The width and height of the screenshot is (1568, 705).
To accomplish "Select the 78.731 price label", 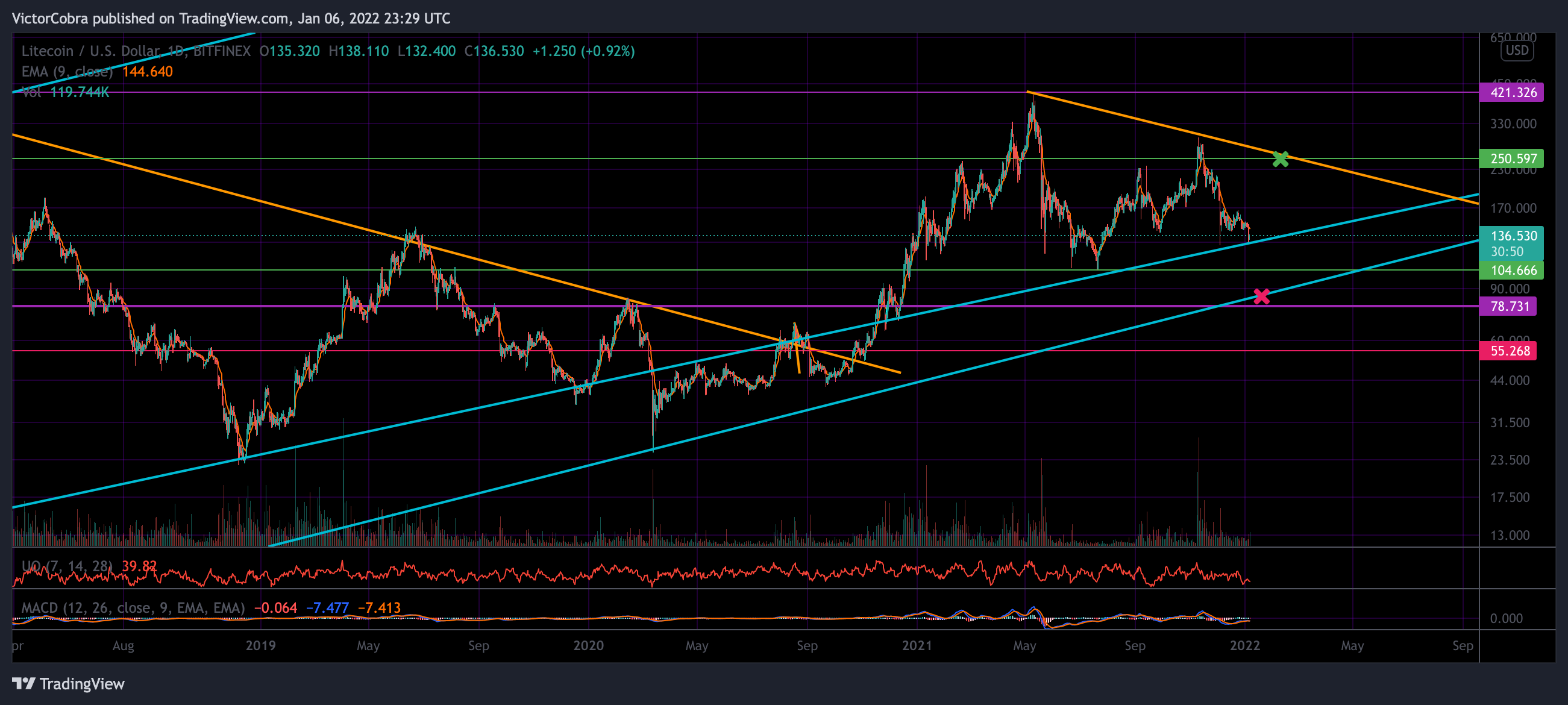I will (1508, 306).
